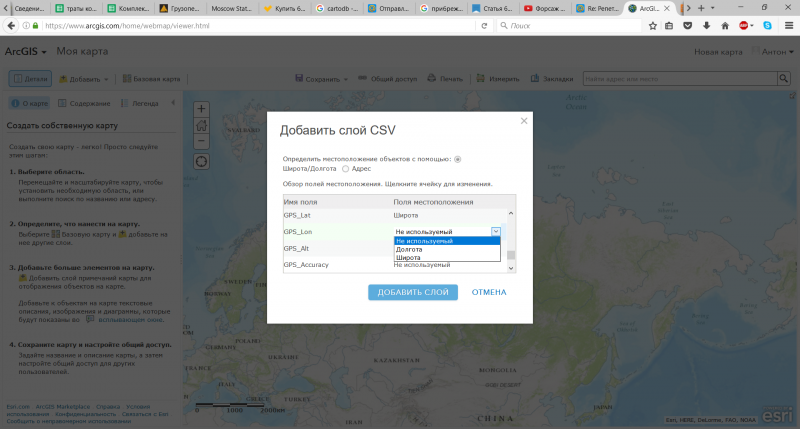The width and height of the screenshot is (800, 429).
Task: Switch to the Легенда tab
Action: pos(139,102)
